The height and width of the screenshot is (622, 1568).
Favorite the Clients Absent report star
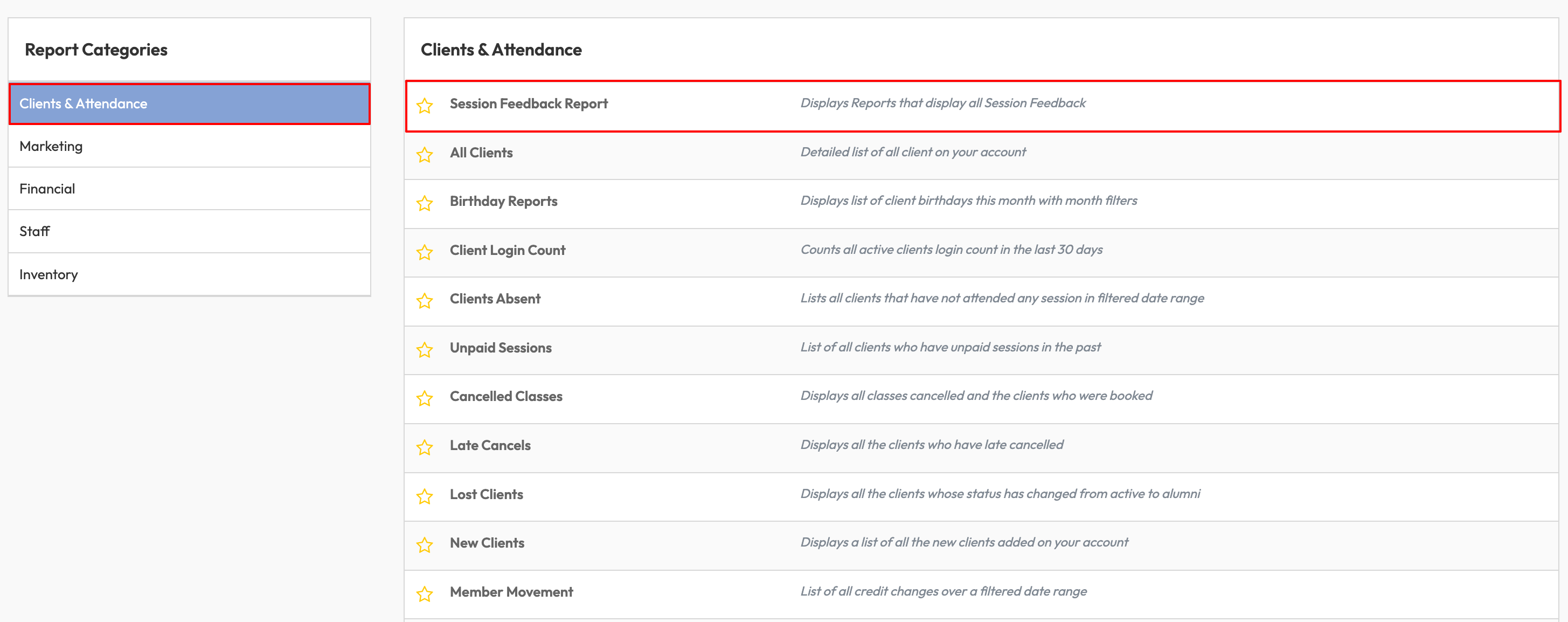[x=424, y=301]
